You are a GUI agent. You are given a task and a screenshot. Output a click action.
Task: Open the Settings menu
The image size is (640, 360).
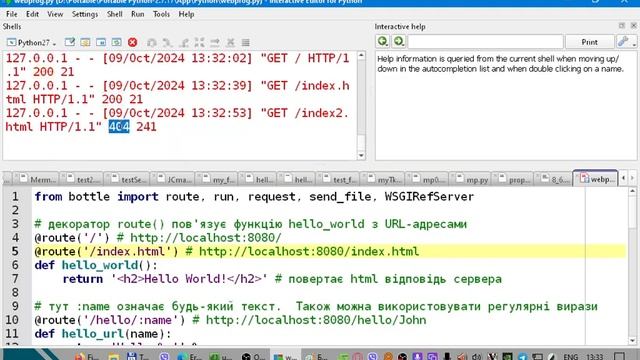point(84,14)
